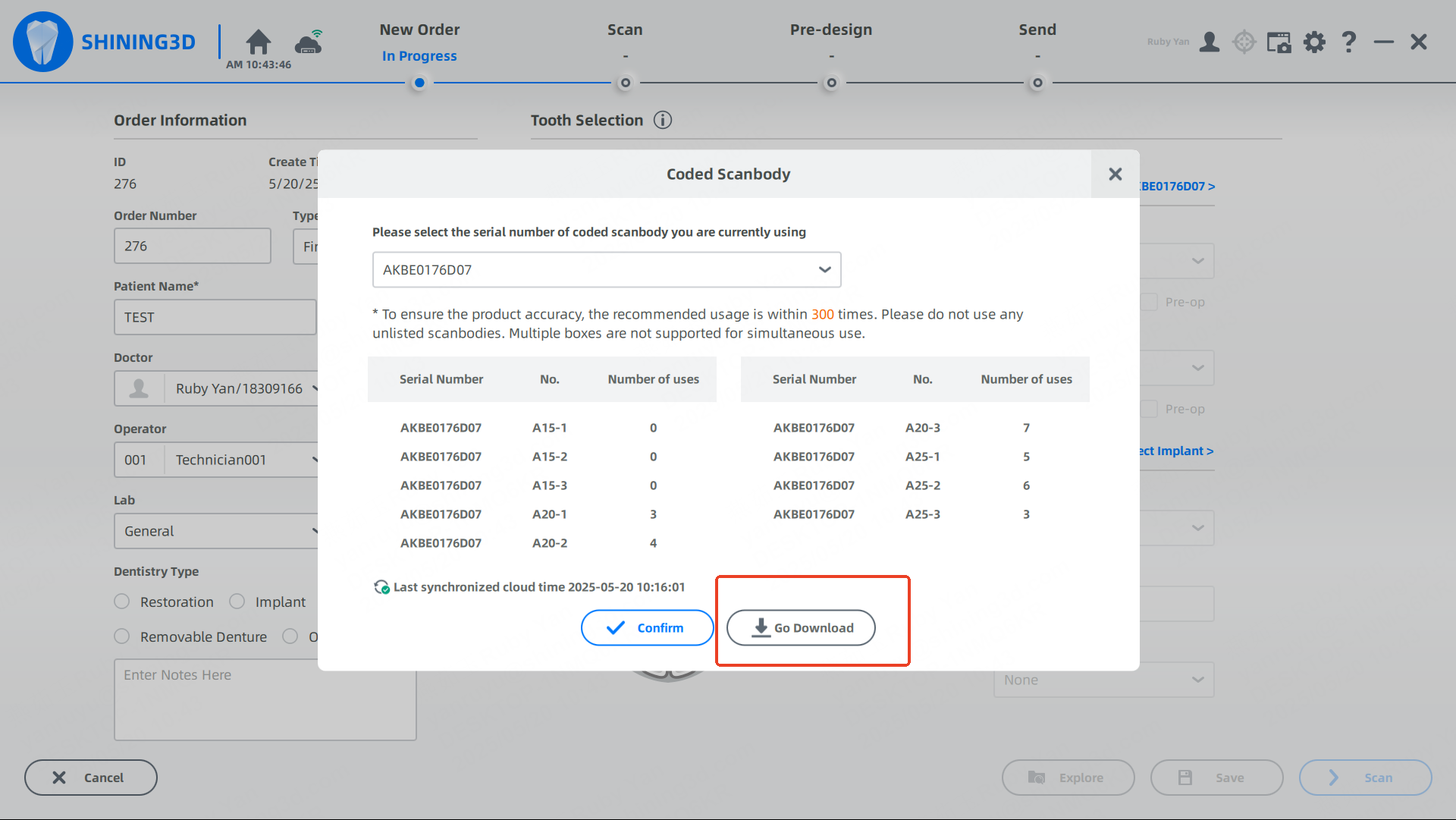Select the Restoration radio button
Screen dimensions: 1456x820
pos(122,602)
